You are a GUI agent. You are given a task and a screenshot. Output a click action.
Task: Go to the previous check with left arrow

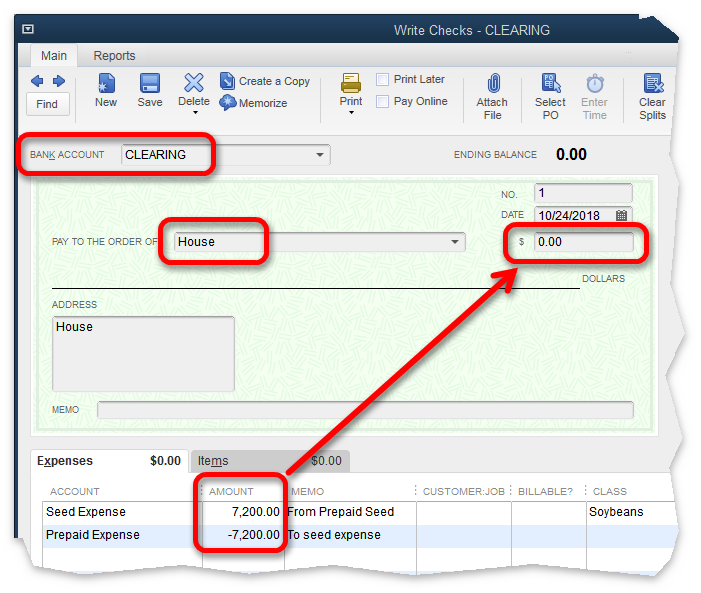37,81
